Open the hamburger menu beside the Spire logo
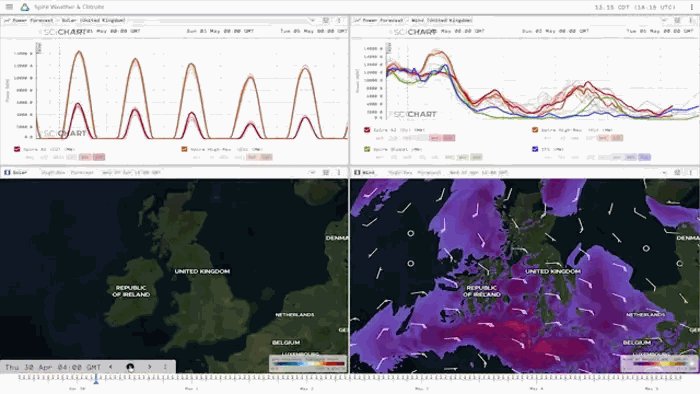 (9, 7)
